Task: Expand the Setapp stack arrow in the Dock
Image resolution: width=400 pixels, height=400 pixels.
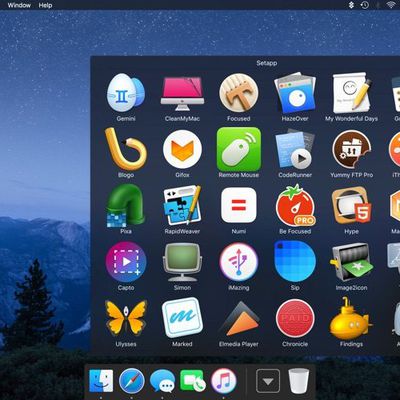Action: (268, 381)
